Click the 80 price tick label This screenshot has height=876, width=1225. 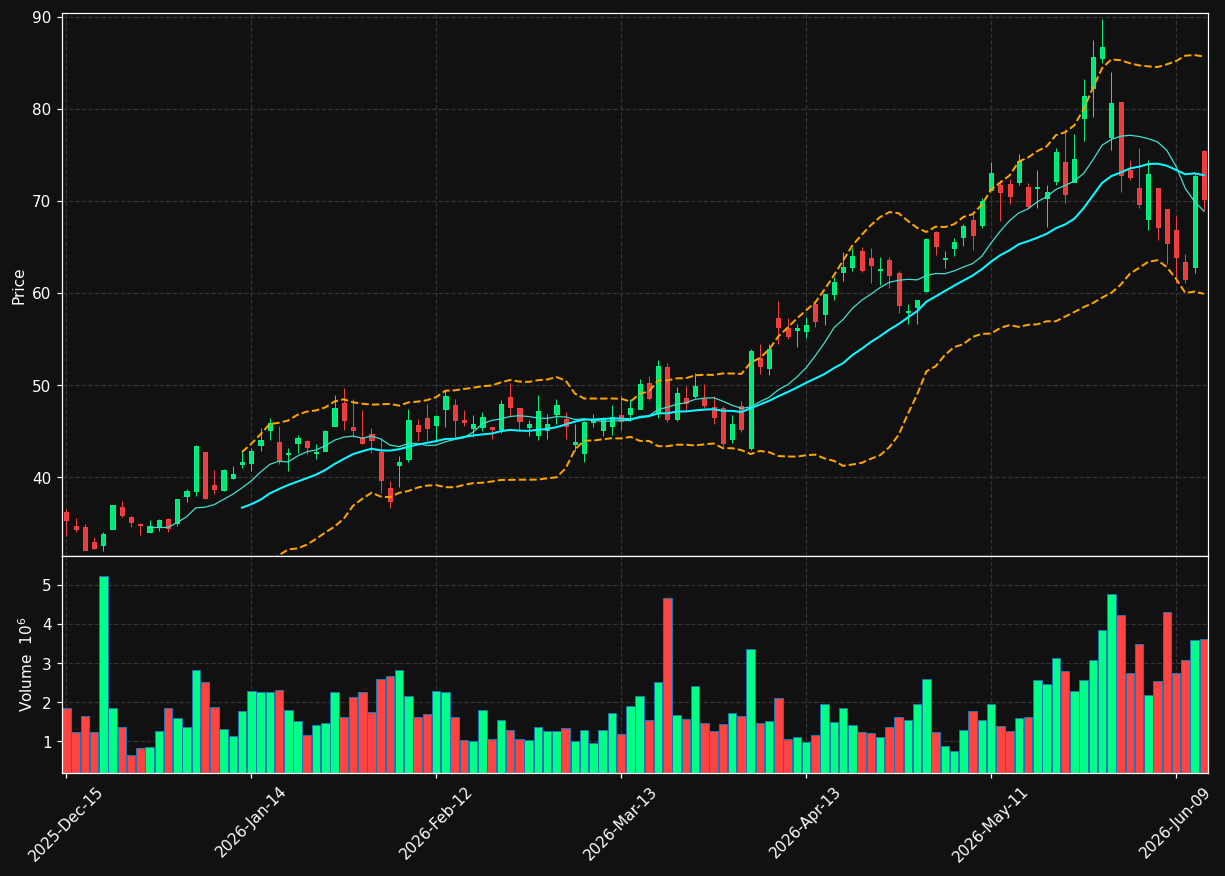click(44, 109)
